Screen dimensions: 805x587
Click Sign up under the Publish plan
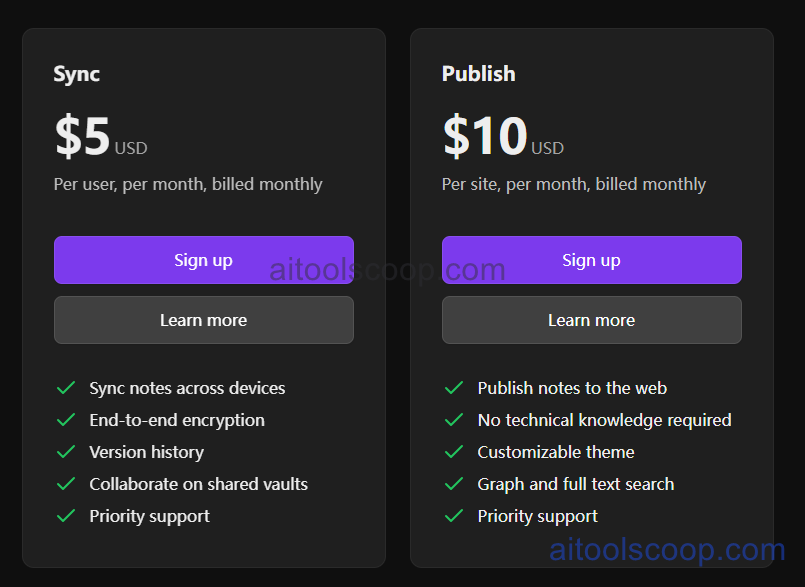591,259
